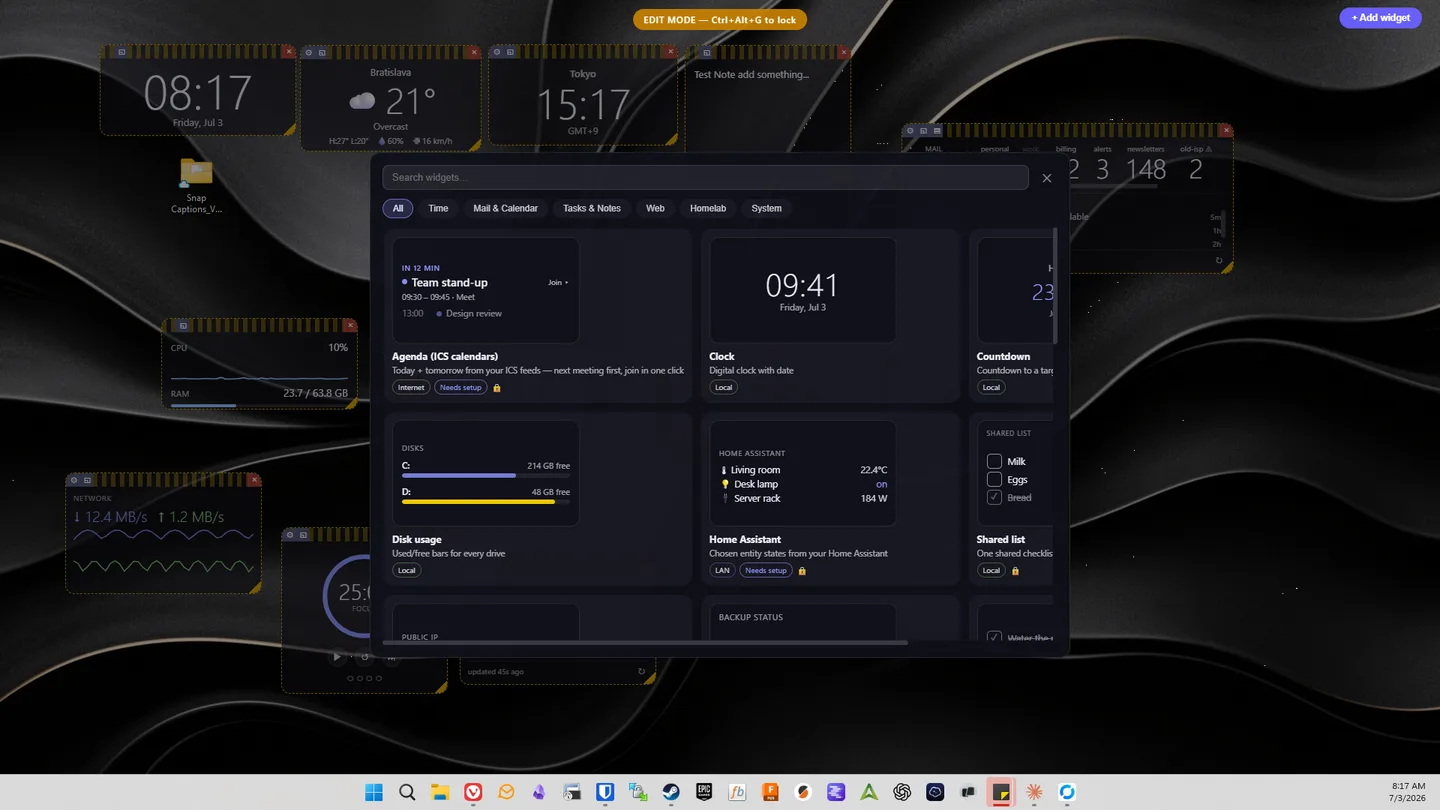The width and height of the screenshot is (1440, 810).
Task: Click Local tag under Disk usage
Action: pyautogui.click(x=406, y=571)
